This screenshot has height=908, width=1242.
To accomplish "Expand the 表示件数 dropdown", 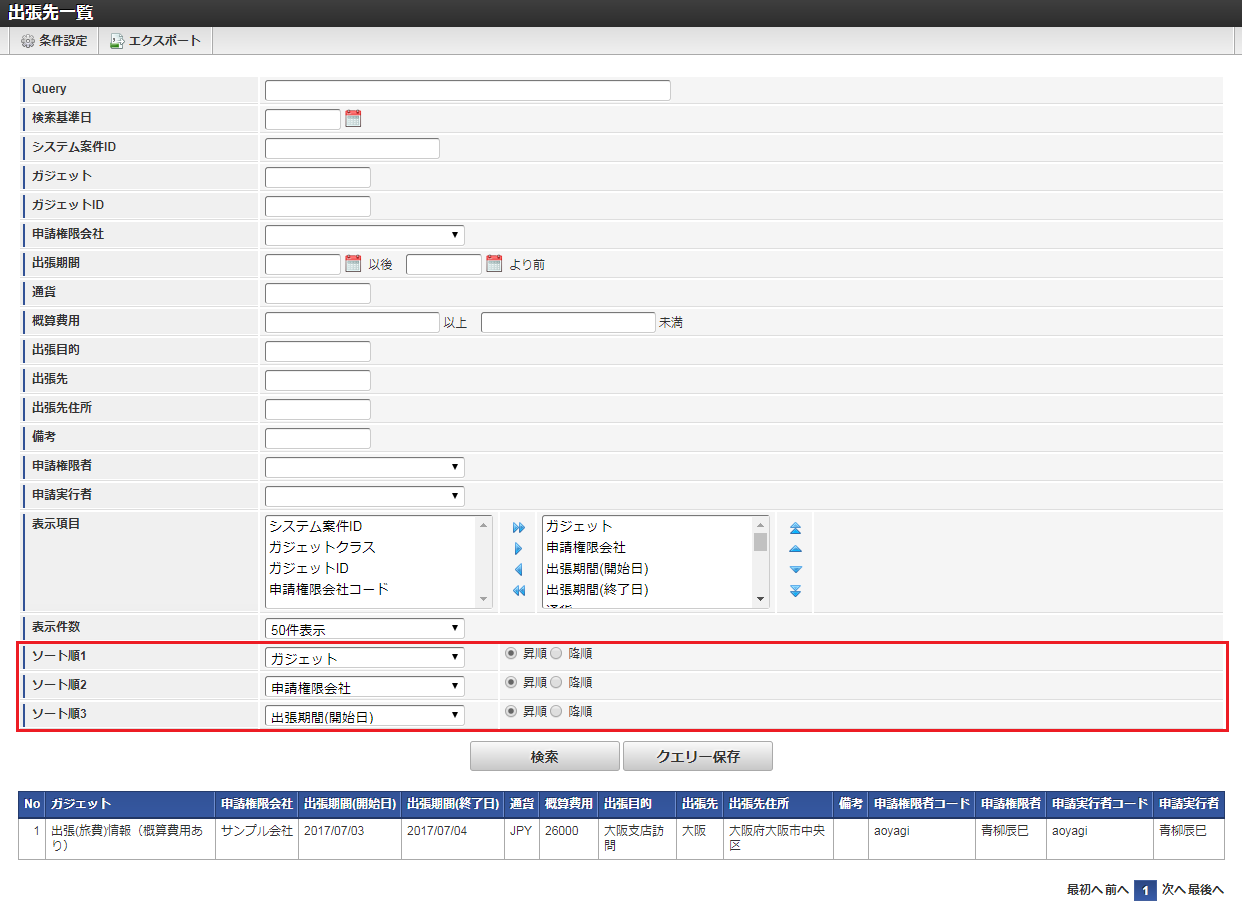I will pos(364,629).
